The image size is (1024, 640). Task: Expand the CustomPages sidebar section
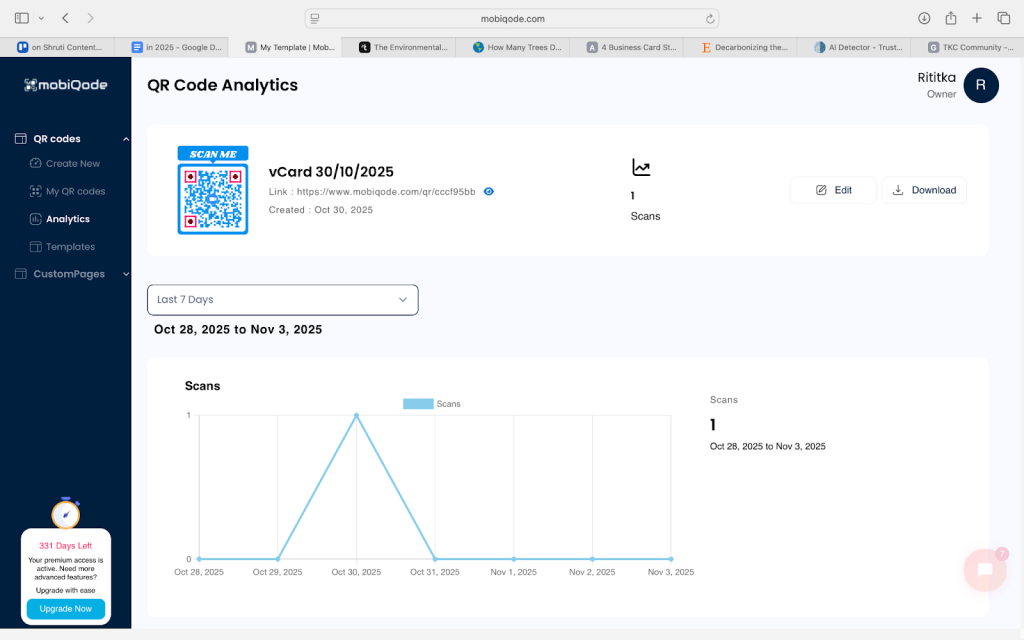125,274
